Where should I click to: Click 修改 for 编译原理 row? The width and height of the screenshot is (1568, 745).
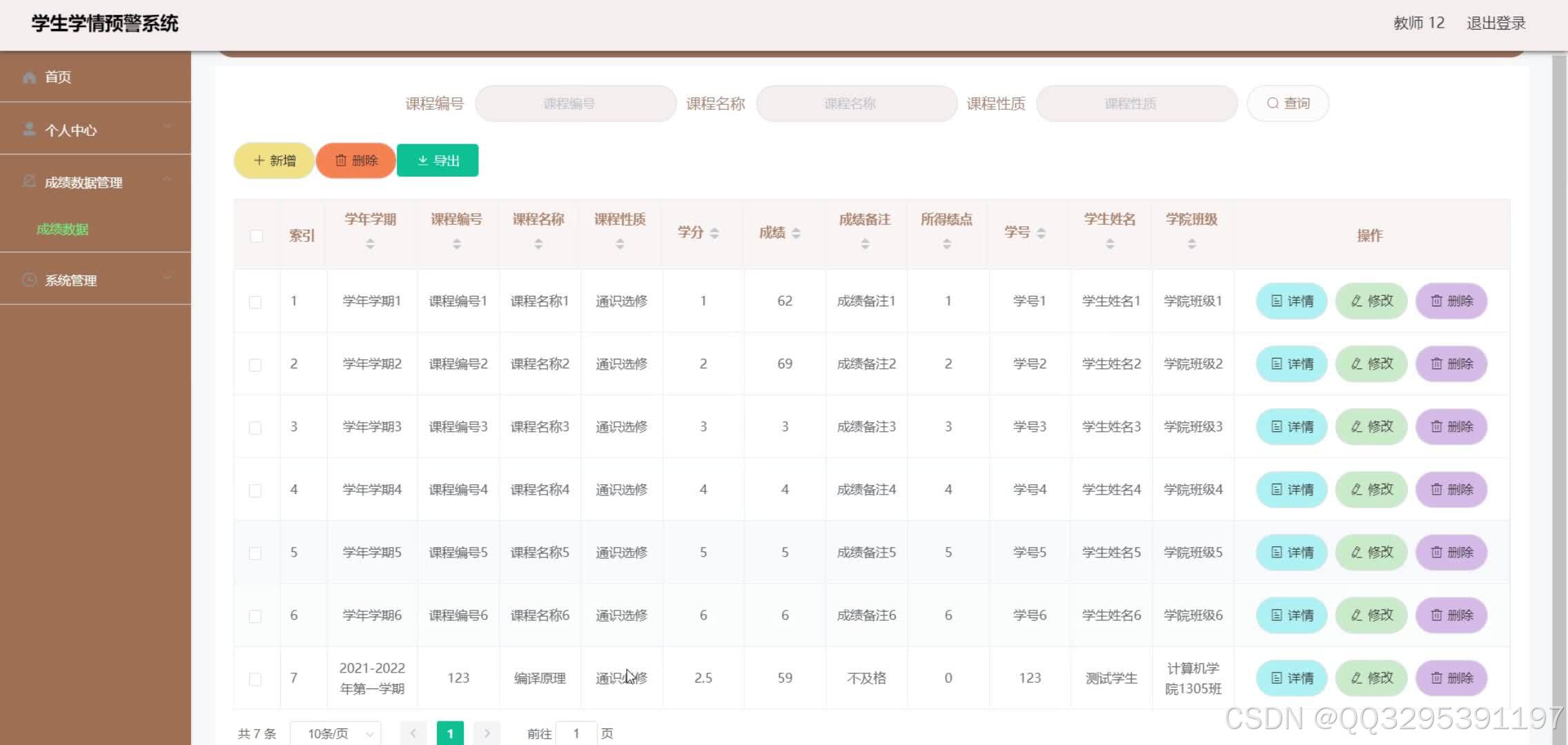1371,677
